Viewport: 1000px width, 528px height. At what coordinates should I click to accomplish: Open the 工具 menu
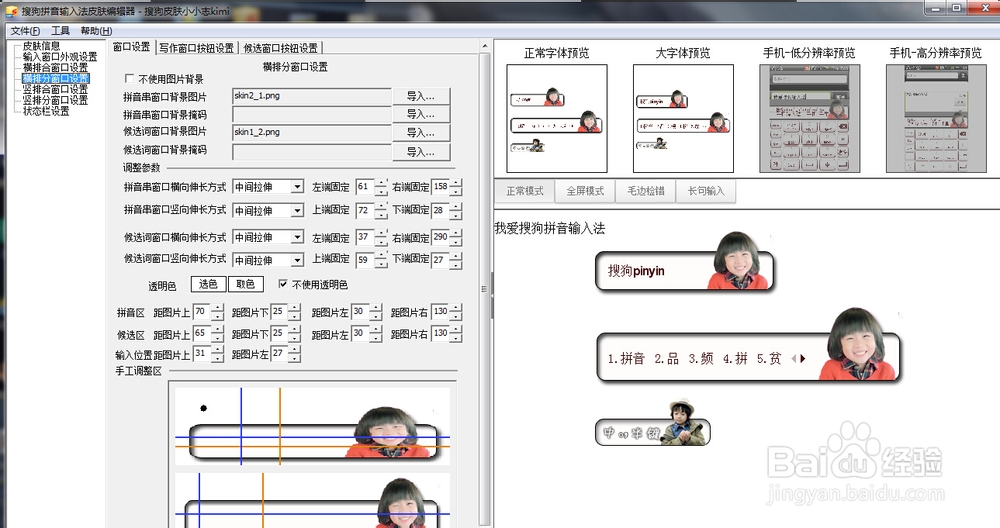click(x=61, y=31)
